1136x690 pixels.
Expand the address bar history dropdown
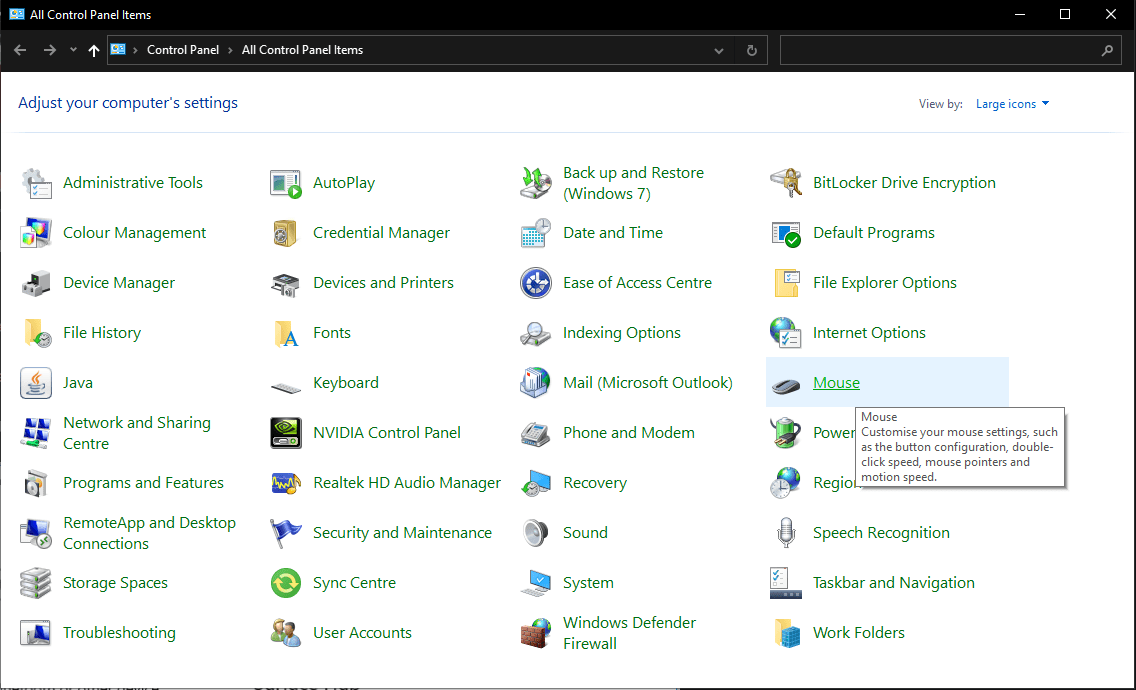coord(718,49)
